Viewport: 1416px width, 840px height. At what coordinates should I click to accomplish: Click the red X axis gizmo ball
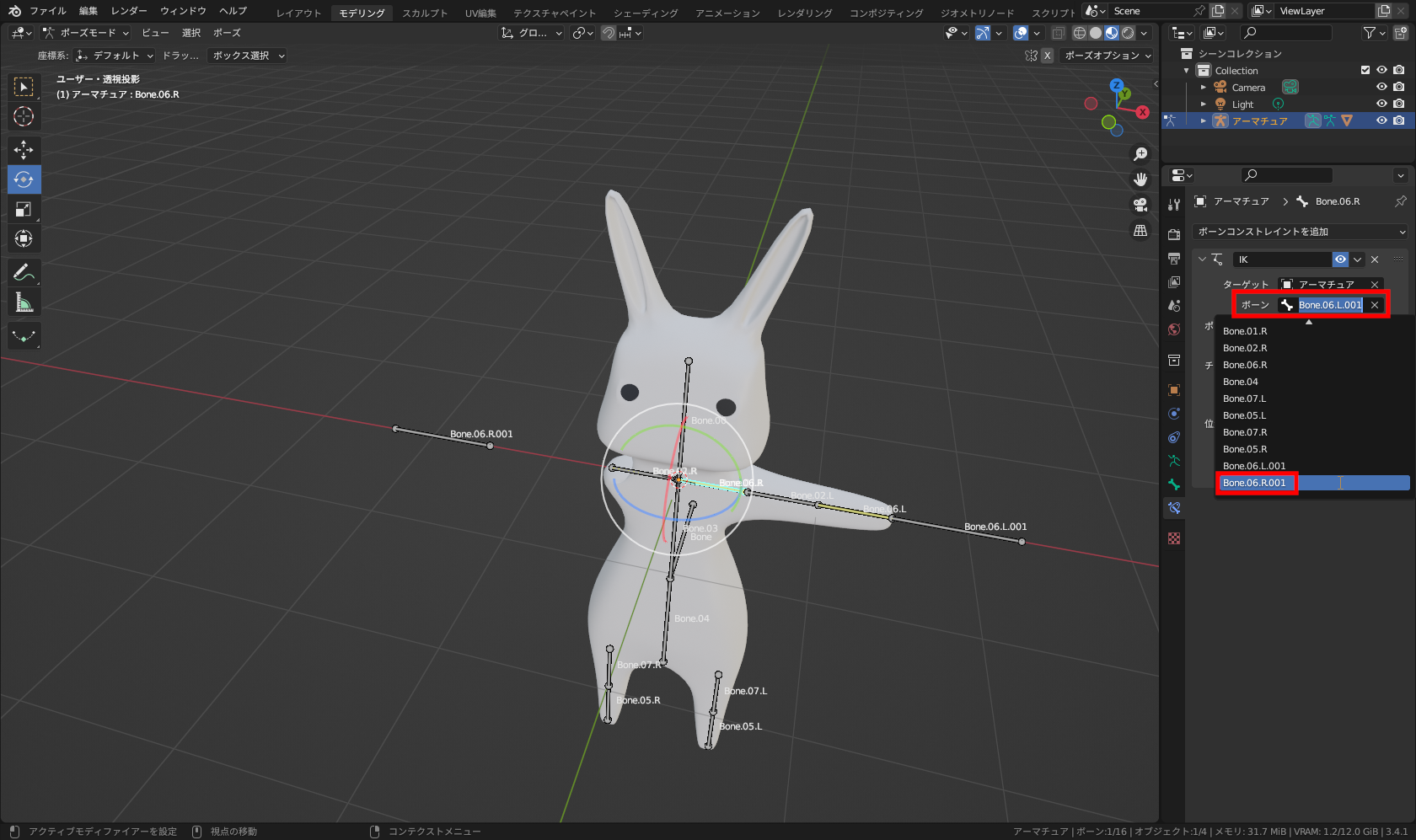click(x=1142, y=112)
